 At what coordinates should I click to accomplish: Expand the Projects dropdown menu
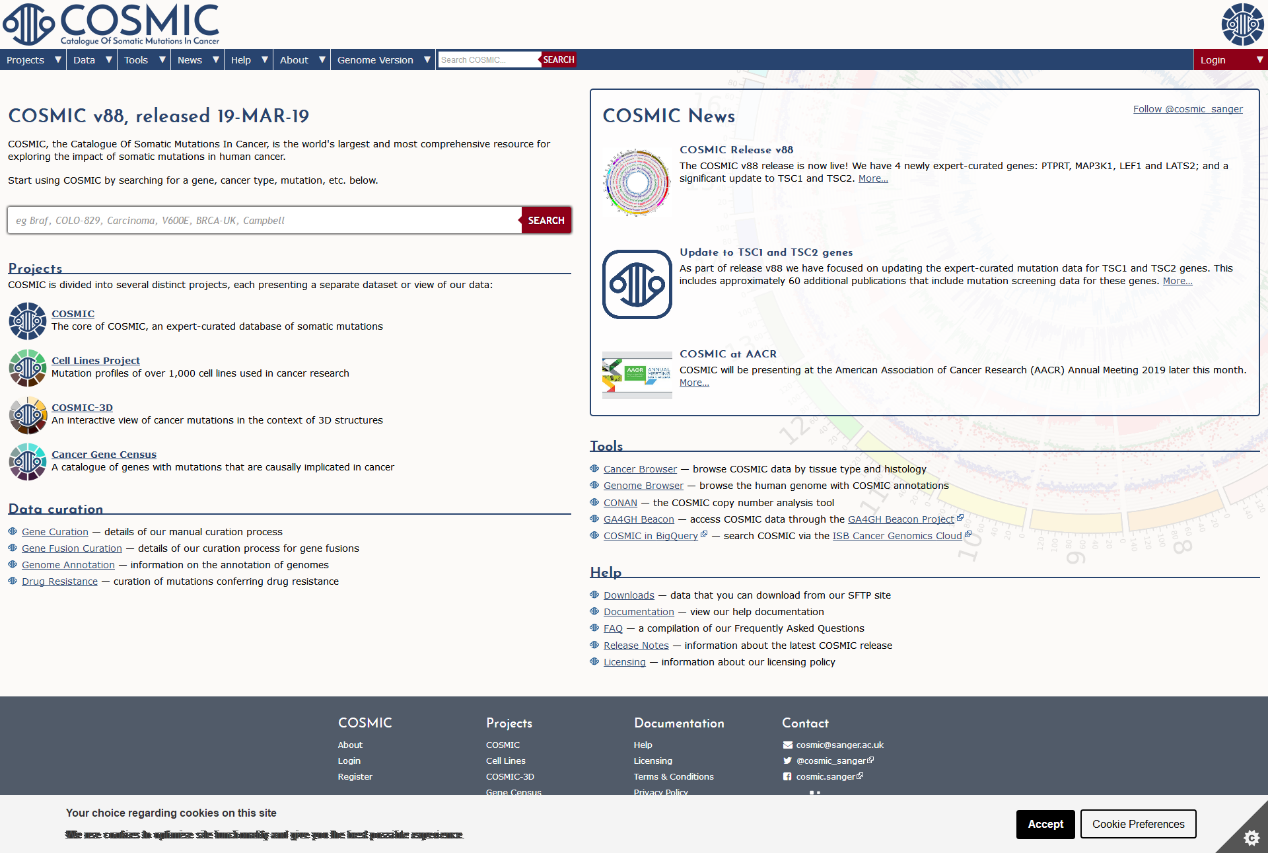[34, 60]
